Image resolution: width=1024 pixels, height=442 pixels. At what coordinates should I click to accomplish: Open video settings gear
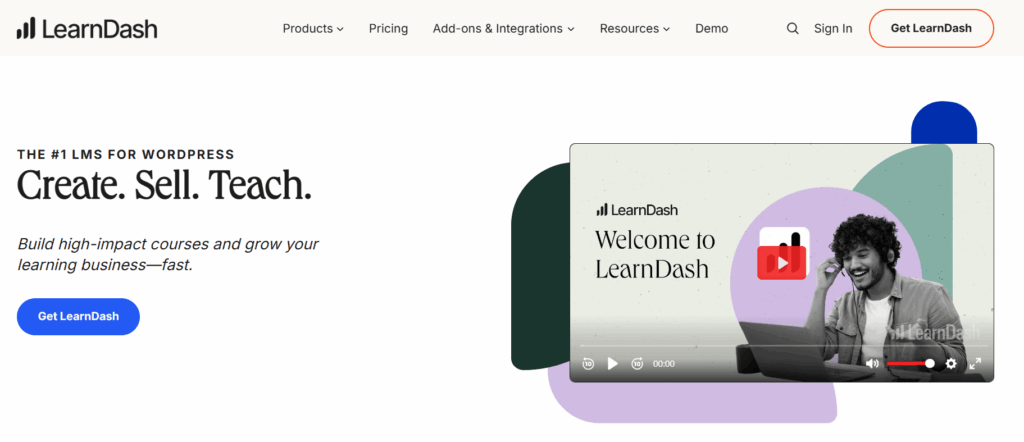[x=951, y=364]
